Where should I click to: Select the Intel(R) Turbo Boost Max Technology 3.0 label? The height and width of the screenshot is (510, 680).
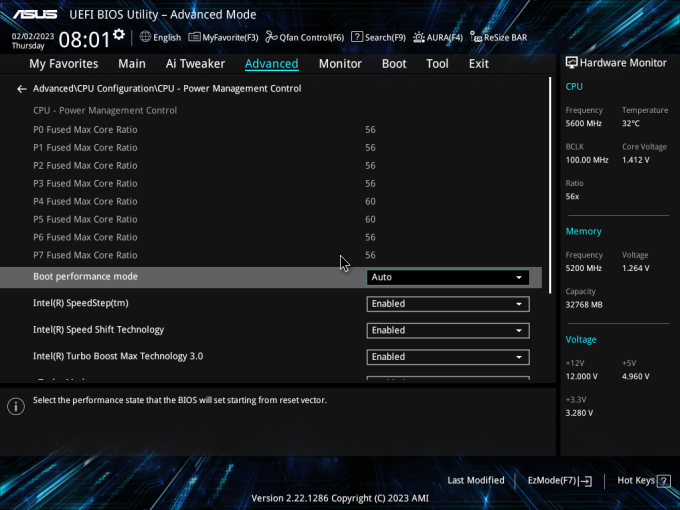[x=118, y=356]
